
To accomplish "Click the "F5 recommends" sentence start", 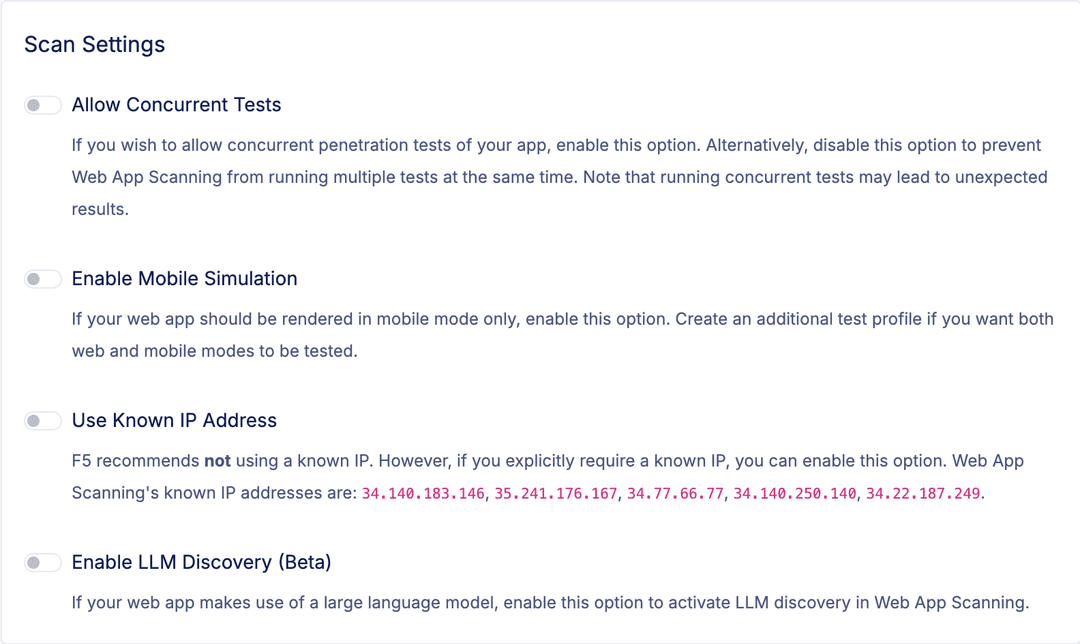I will 134,461.
